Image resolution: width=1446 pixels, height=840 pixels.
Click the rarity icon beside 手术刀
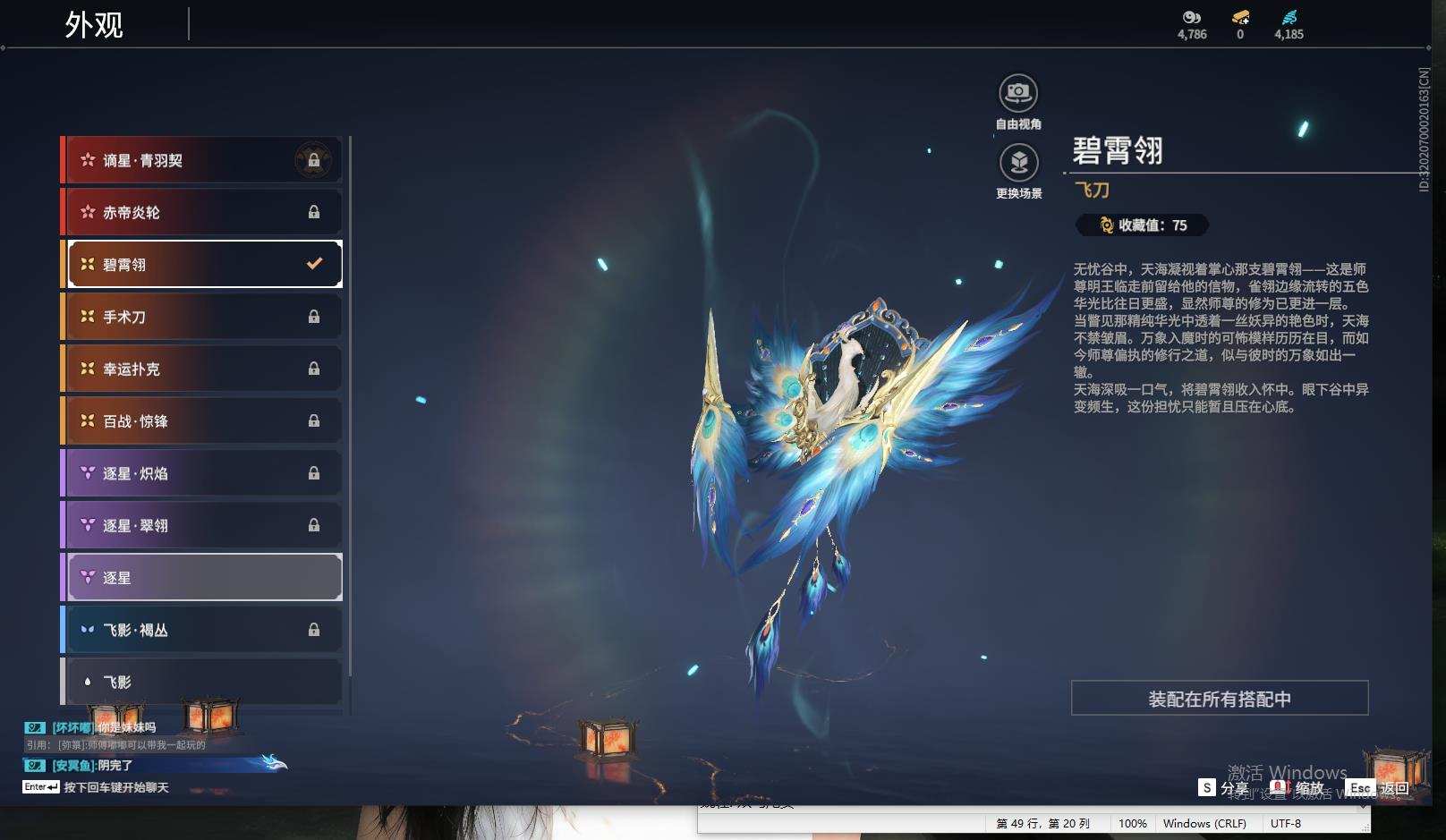[x=88, y=317]
